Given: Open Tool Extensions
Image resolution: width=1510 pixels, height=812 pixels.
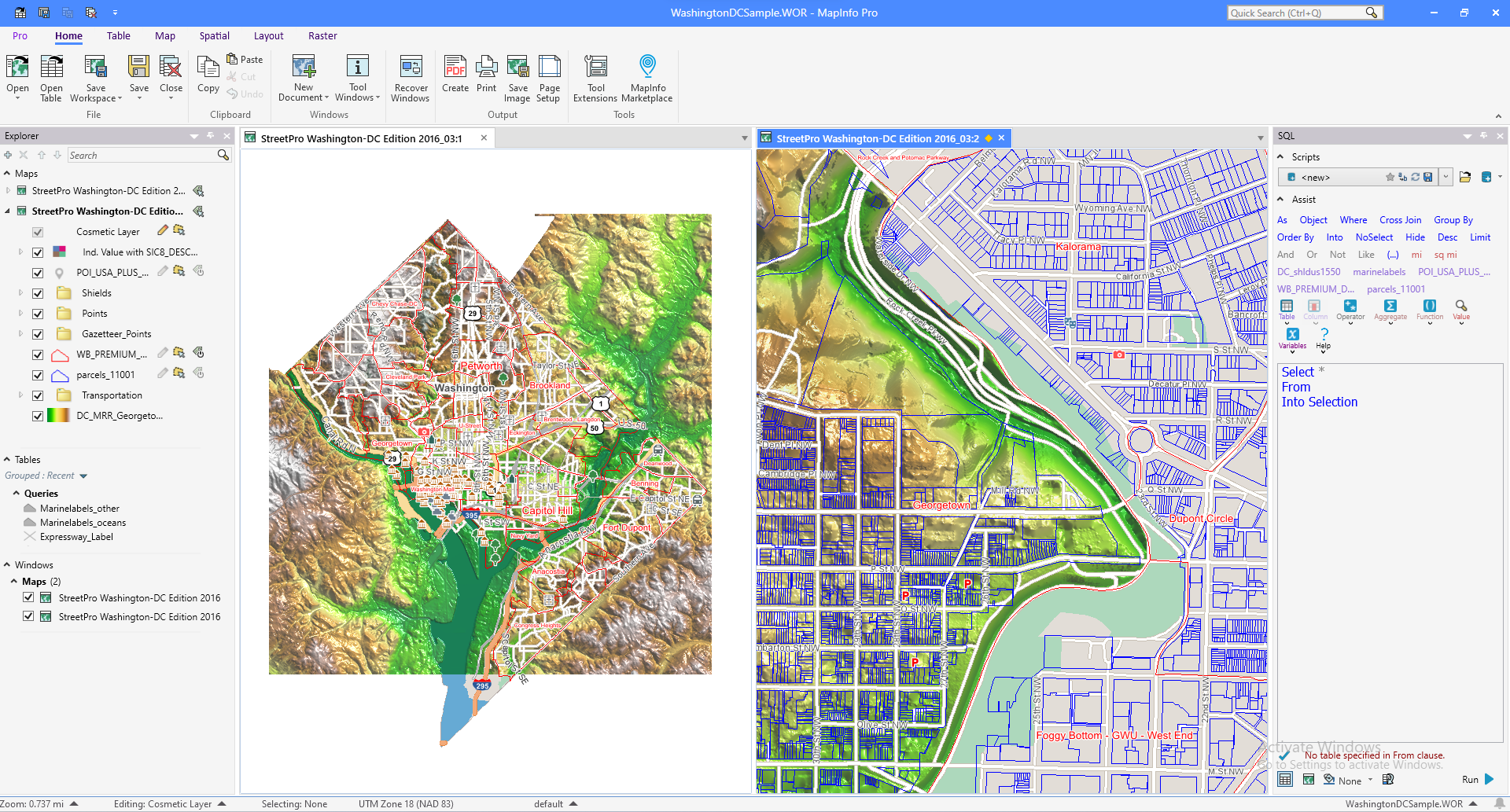Looking at the screenshot, I should click(595, 79).
